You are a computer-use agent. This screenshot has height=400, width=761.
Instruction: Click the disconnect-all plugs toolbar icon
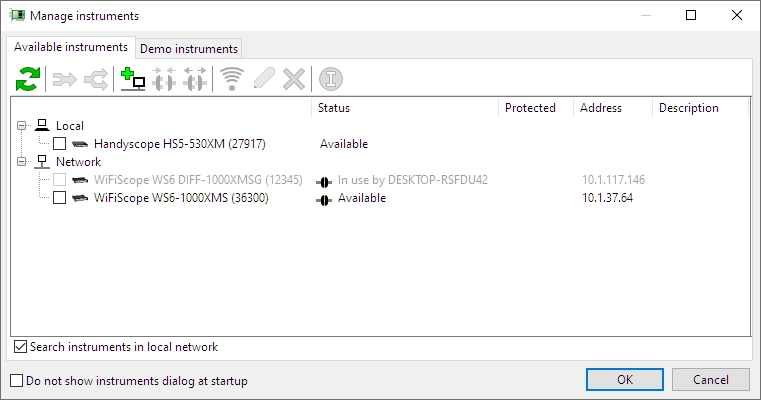point(195,78)
